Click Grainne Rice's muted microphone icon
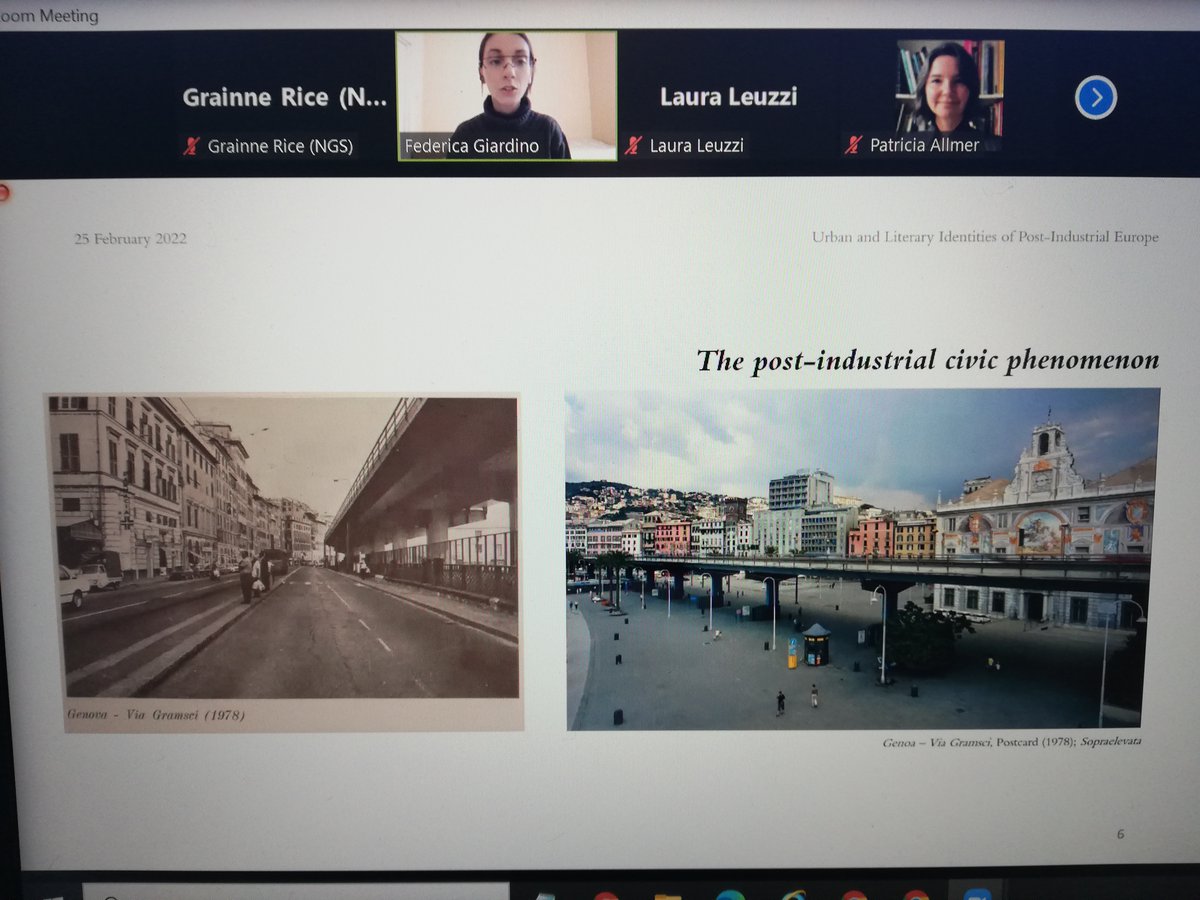 pos(191,146)
